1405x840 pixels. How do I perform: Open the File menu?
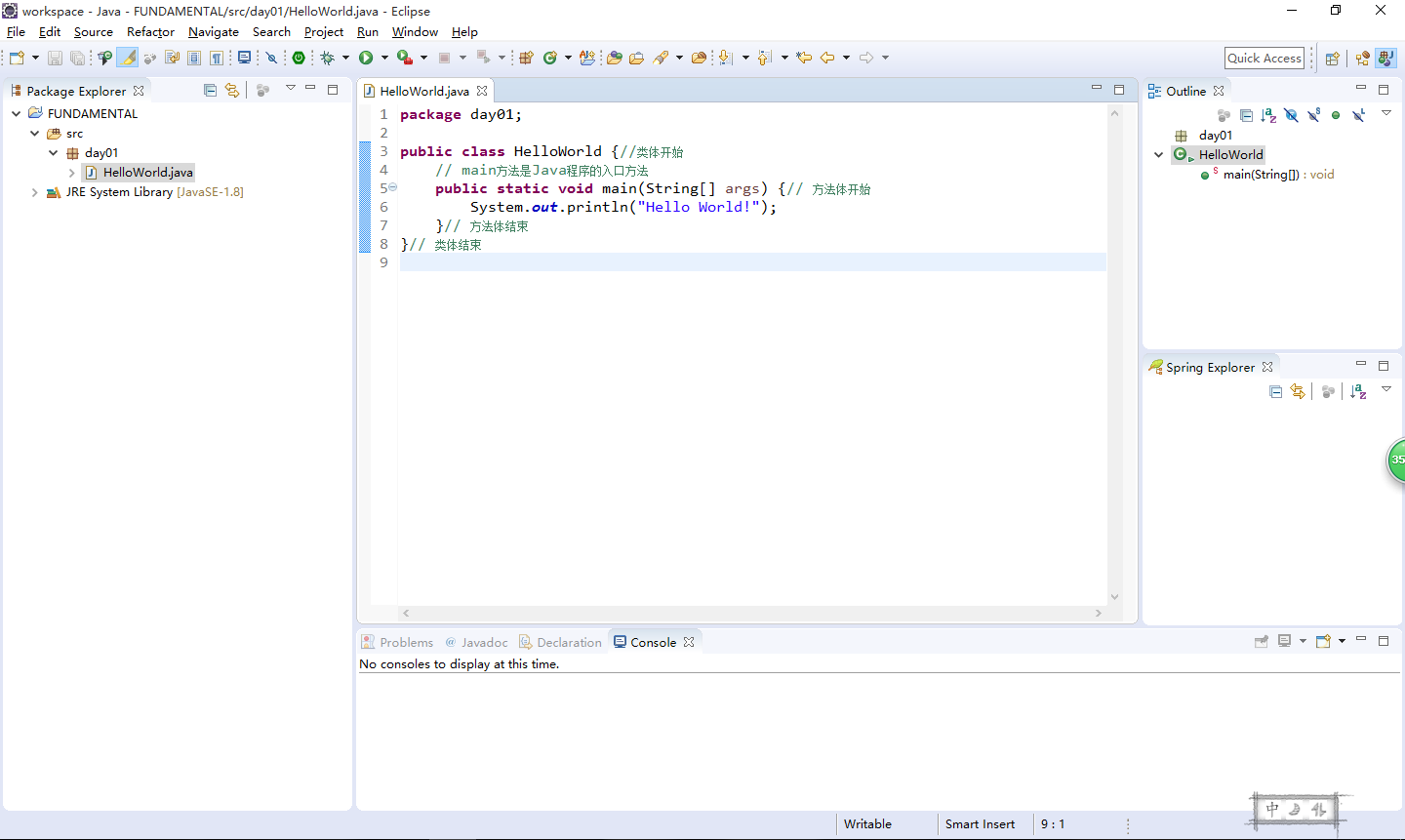[17, 32]
